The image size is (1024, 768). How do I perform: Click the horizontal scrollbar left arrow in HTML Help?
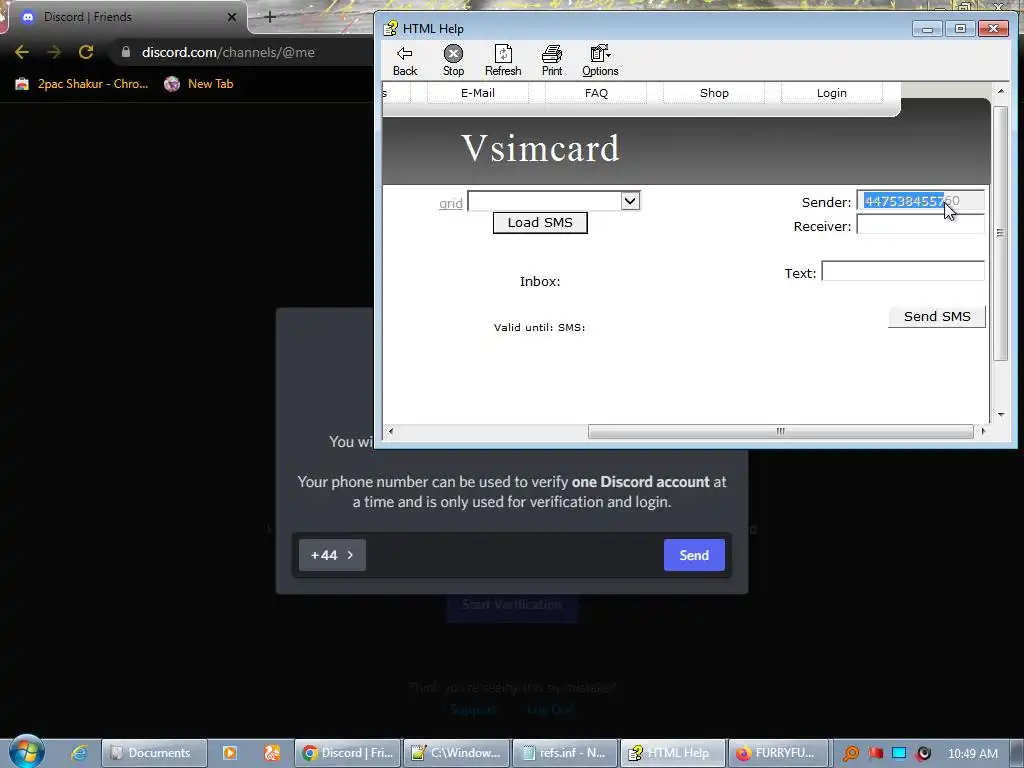point(391,431)
